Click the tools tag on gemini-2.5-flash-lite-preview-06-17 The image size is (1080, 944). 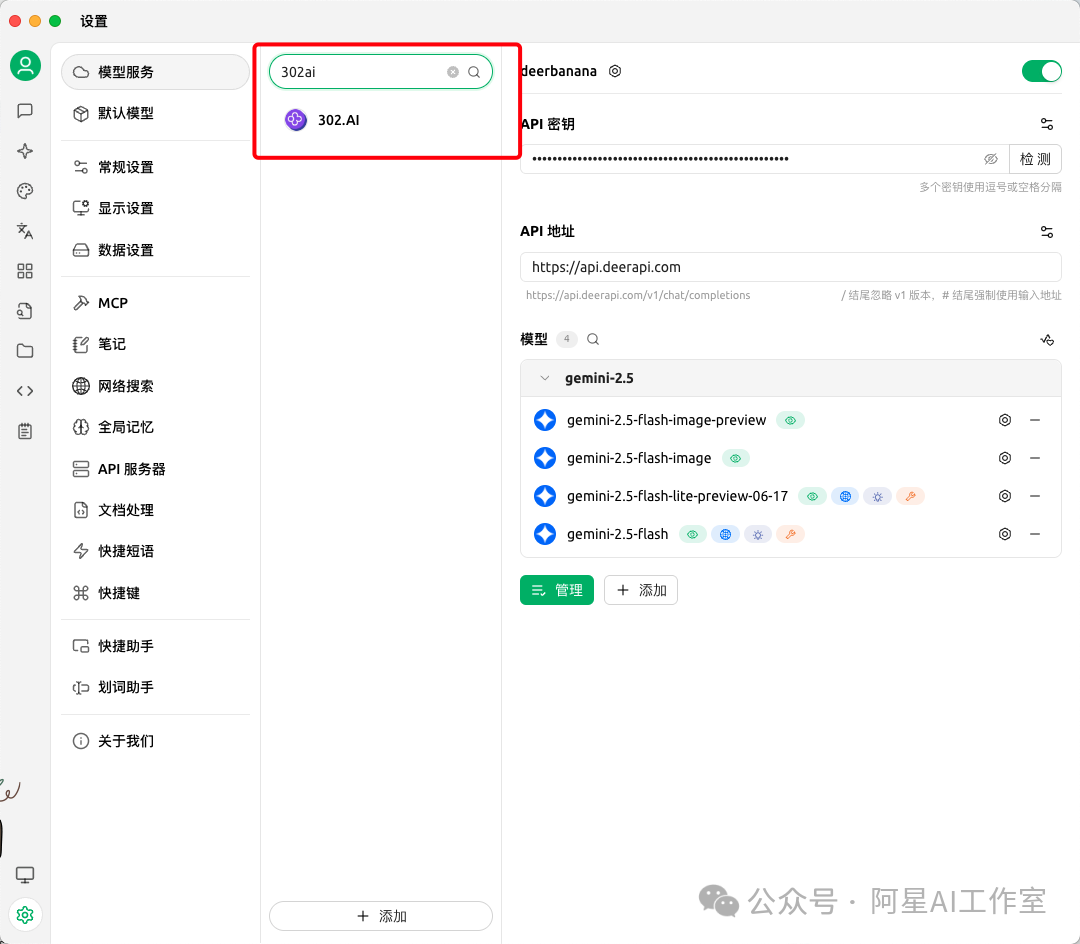point(910,496)
